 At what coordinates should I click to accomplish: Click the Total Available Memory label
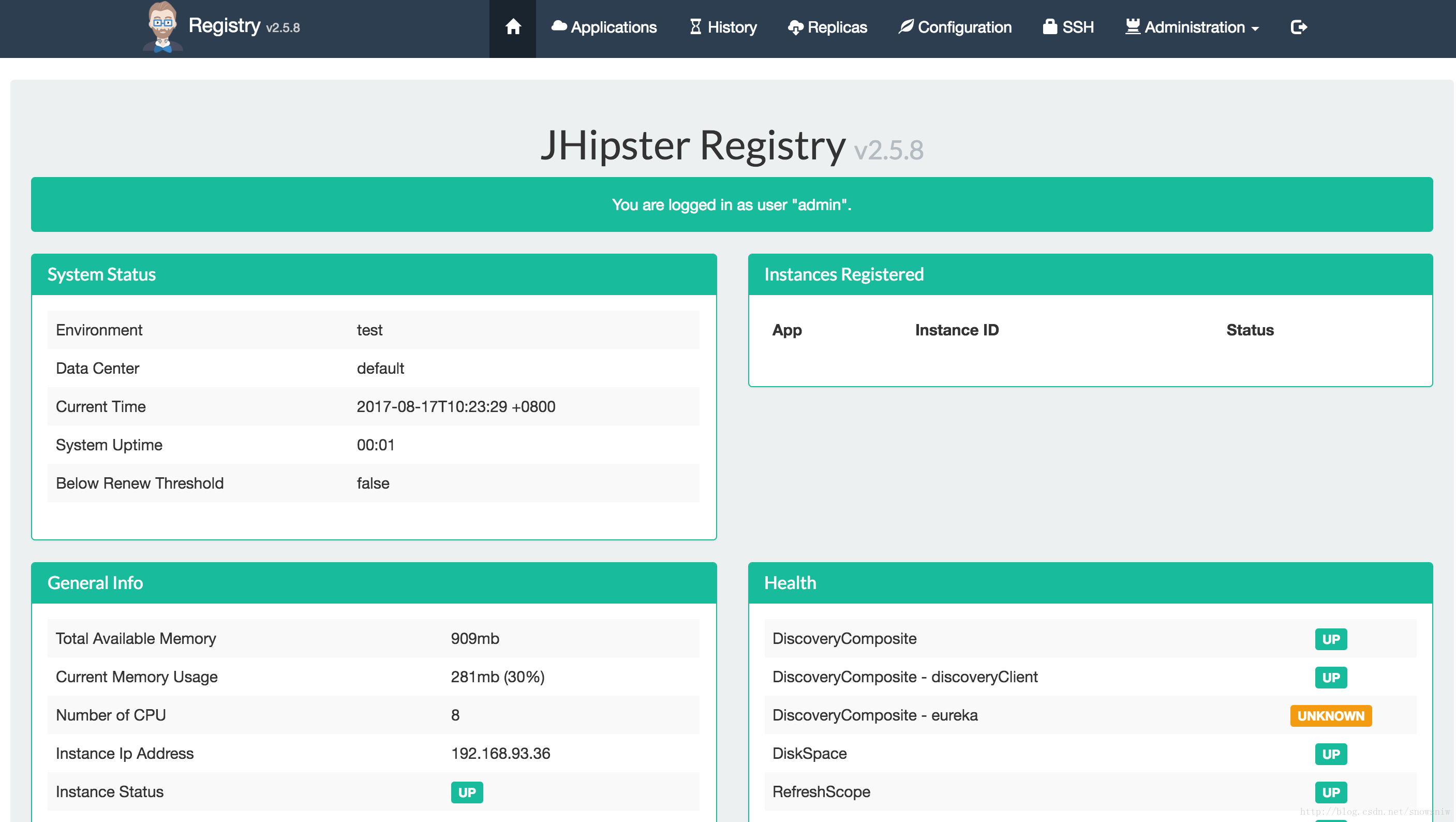point(136,639)
